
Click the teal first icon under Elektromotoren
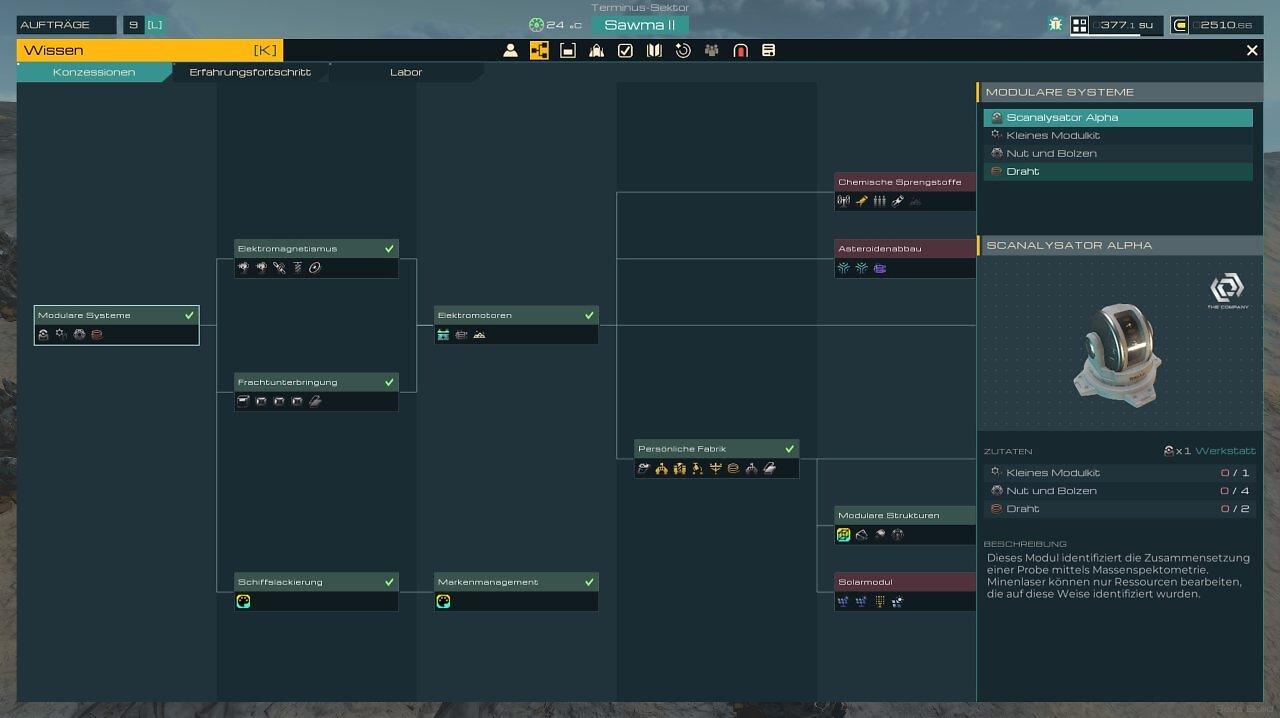coord(443,335)
